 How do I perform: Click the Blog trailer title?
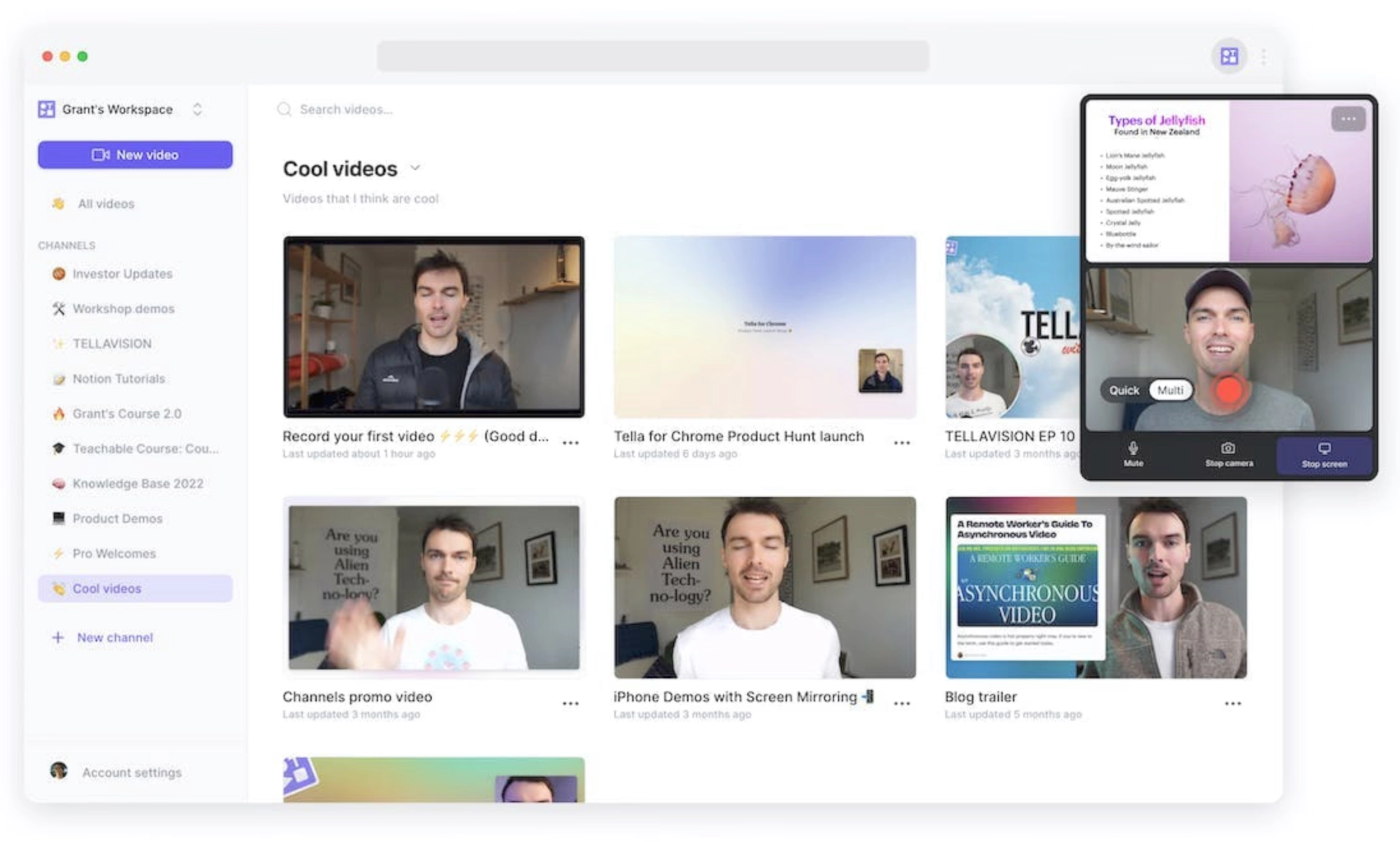click(x=981, y=697)
